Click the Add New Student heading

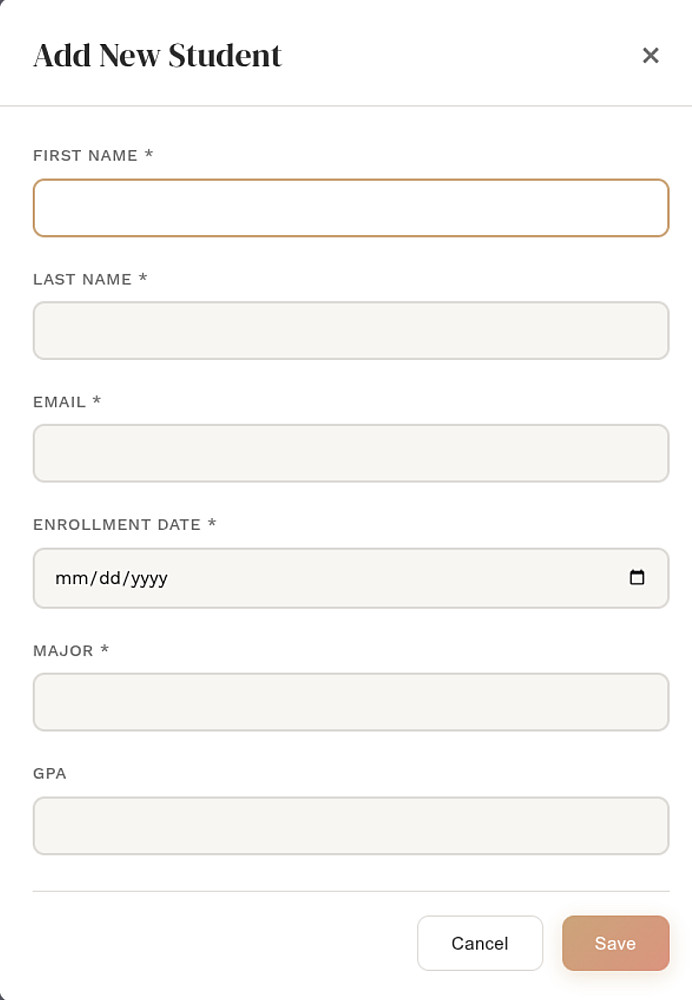(x=158, y=55)
